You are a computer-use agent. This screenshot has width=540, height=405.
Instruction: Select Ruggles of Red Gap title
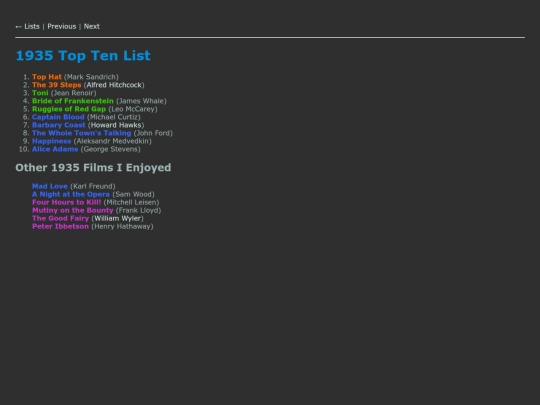pos(69,109)
